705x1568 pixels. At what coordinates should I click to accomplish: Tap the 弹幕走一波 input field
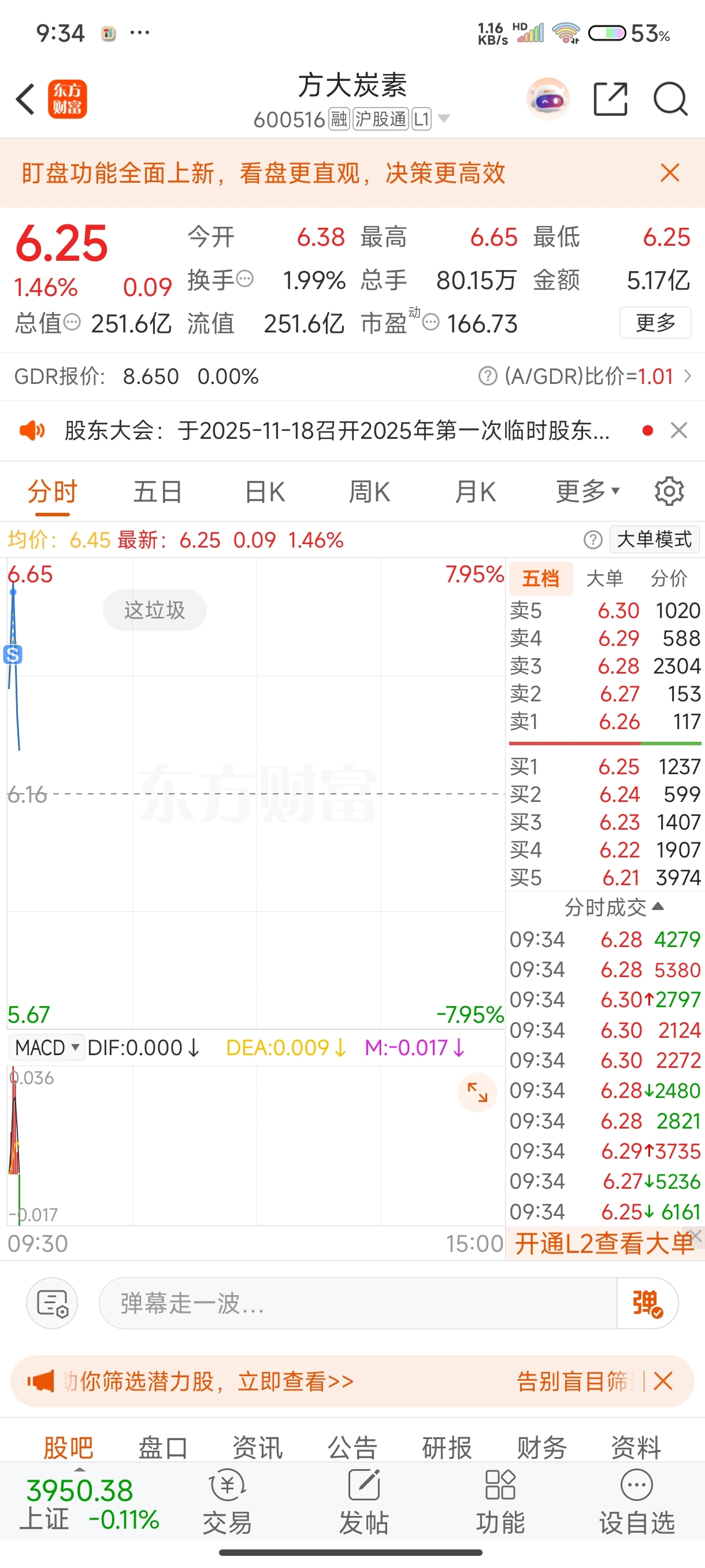click(x=358, y=1303)
